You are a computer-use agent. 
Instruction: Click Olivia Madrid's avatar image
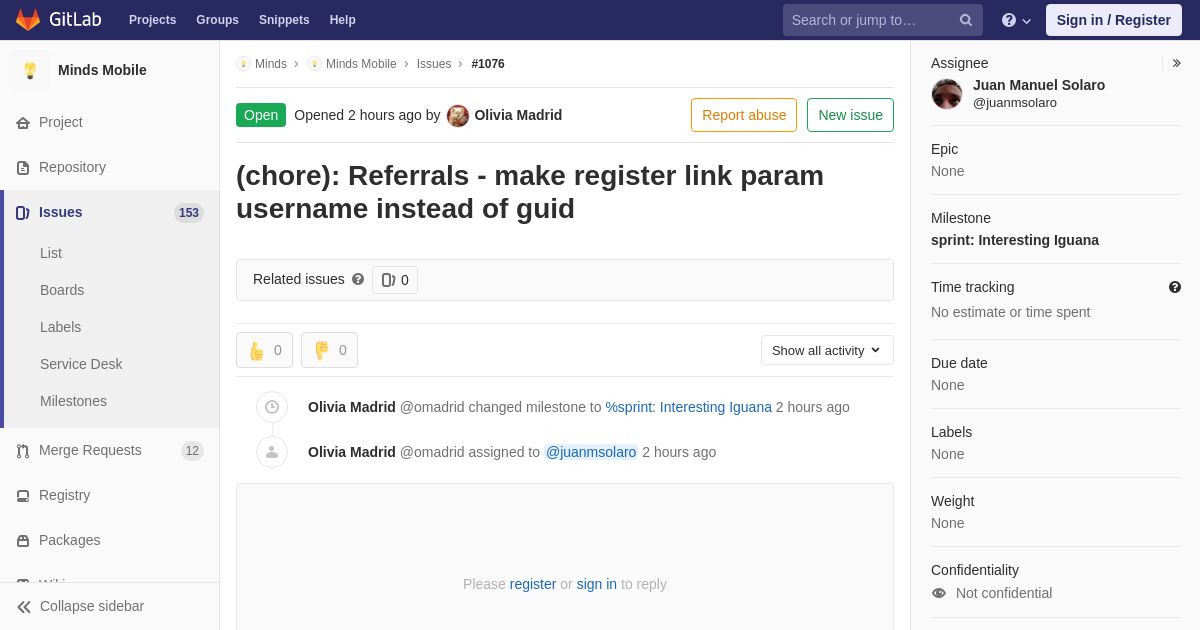click(458, 116)
